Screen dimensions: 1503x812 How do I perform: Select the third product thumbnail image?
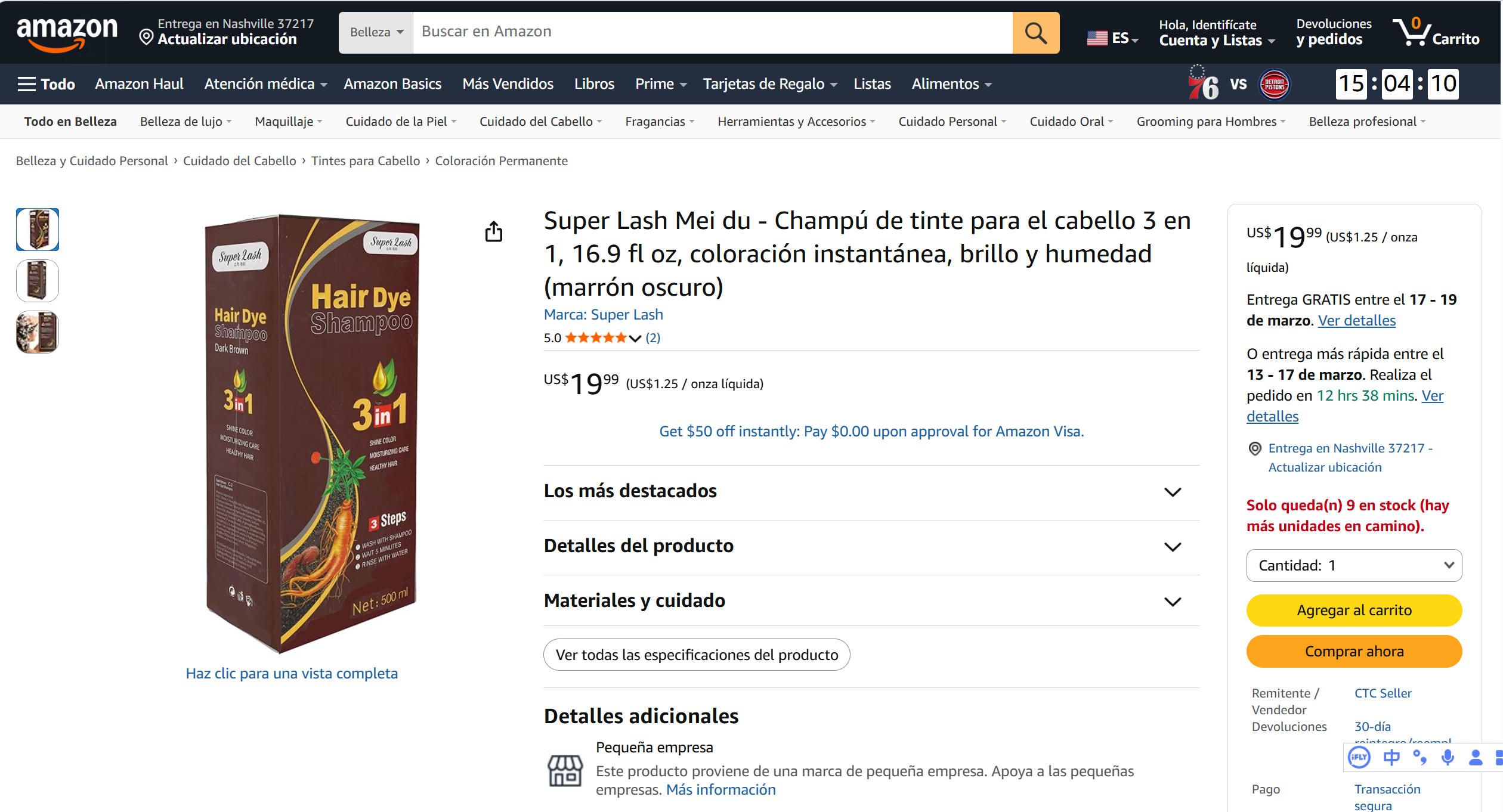[x=37, y=332]
